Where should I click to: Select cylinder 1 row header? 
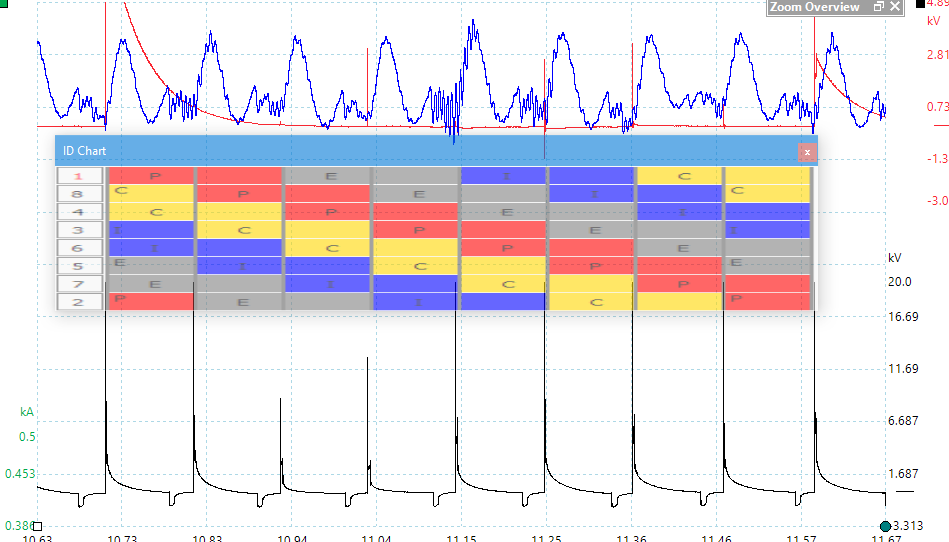coord(79,176)
